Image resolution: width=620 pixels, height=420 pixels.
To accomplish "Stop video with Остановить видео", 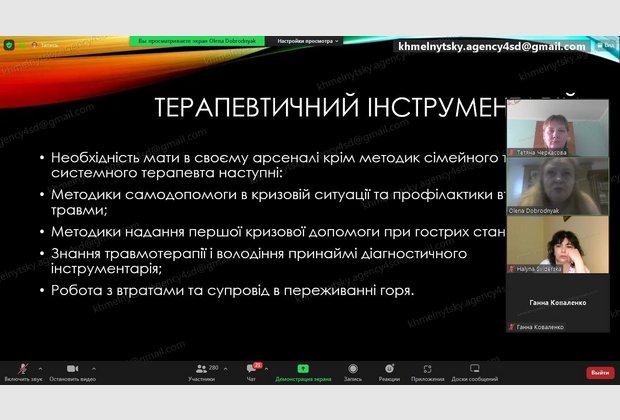I will coord(72,373).
